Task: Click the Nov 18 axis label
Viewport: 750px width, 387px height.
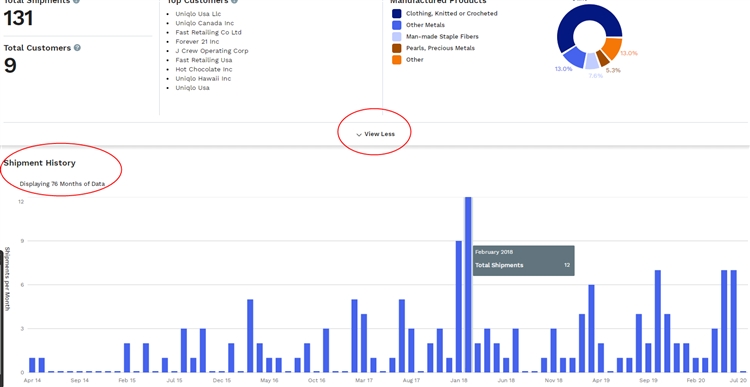Action: (553, 381)
